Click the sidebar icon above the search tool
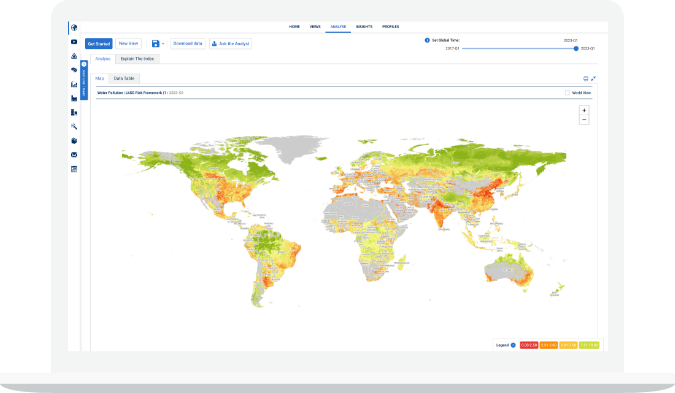Screen dimensions: 675x393 tap(74, 112)
